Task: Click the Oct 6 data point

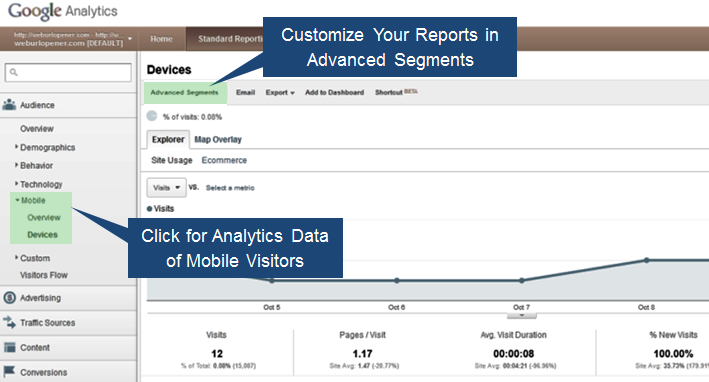Action: pyautogui.click(x=397, y=281)
